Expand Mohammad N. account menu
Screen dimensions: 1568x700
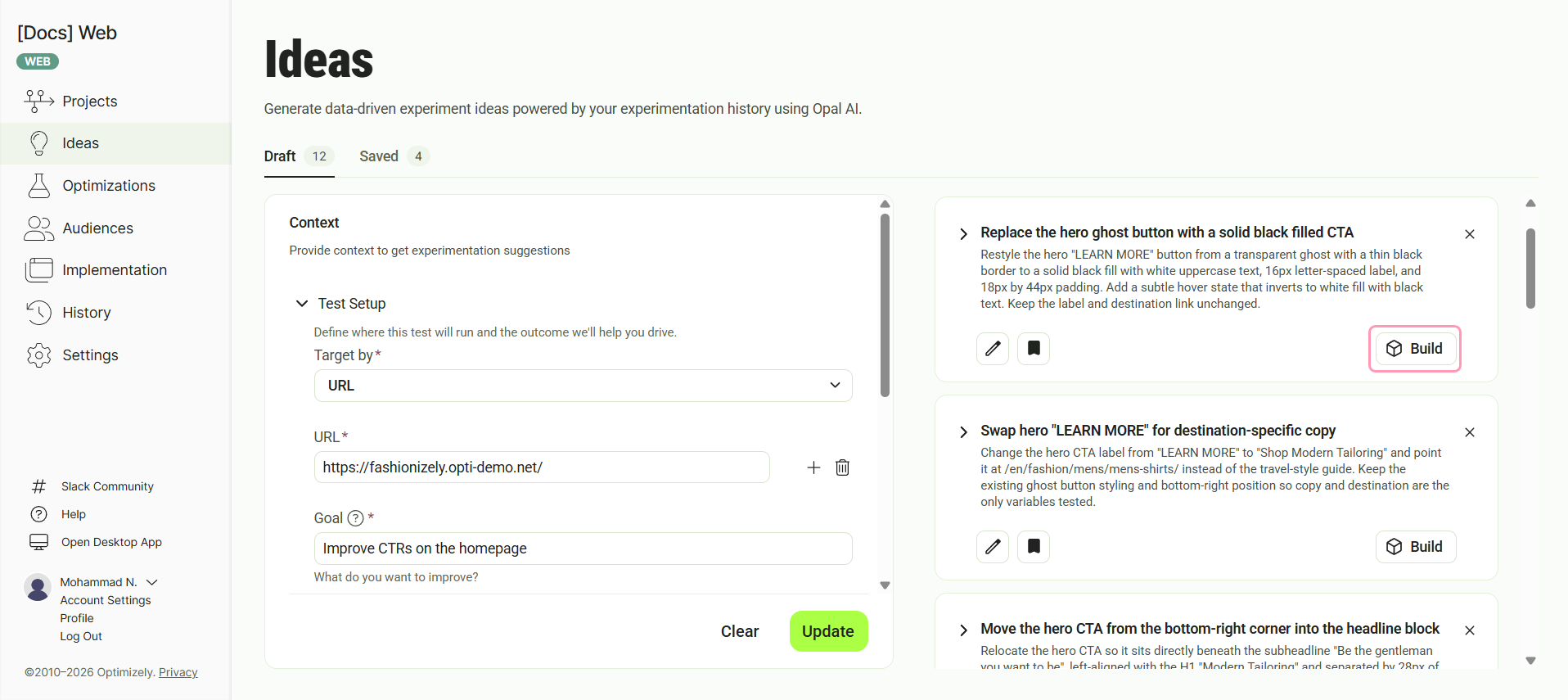(152, 582)
